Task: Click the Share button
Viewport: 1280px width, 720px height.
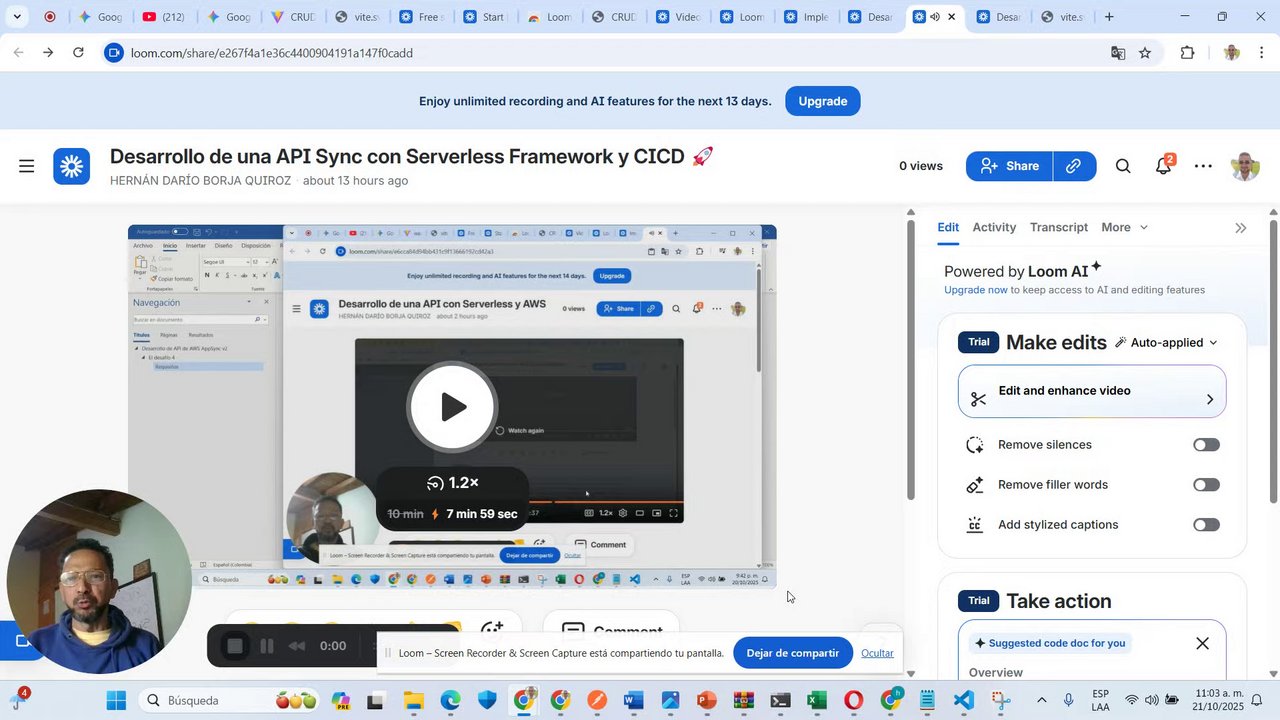Action: (x=1009, y=166)
